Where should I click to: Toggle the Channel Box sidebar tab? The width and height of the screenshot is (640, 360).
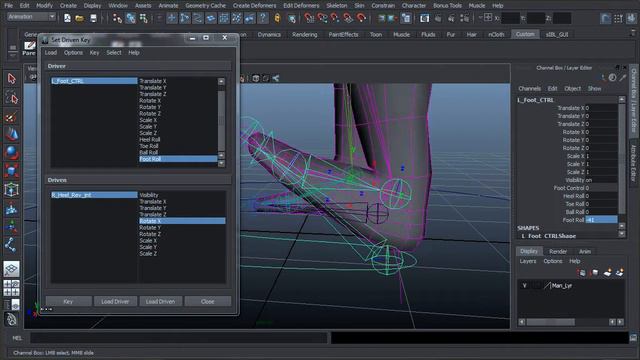[633, 100]
